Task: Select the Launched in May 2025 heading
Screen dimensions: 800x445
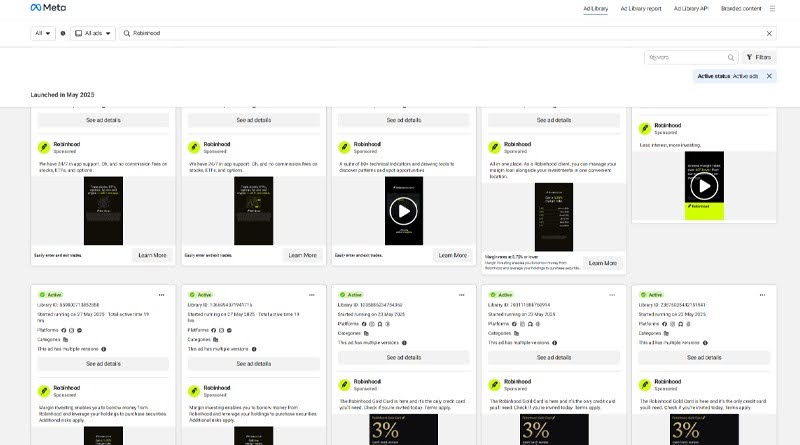Action: pyautogui.click(x=62, y=94)
